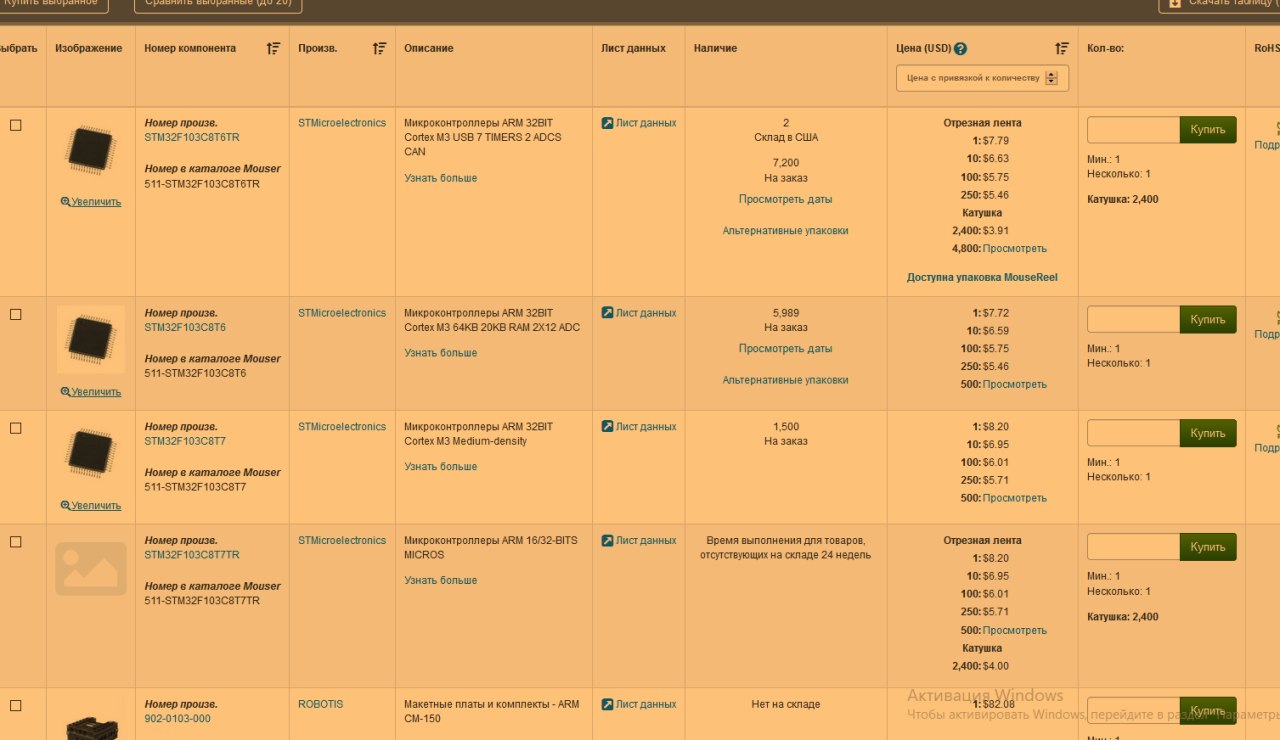The image size is (1280, 740).
Task: Click Купить for STM32F103C8T7TR
Action: click(x=1208, y=547)
